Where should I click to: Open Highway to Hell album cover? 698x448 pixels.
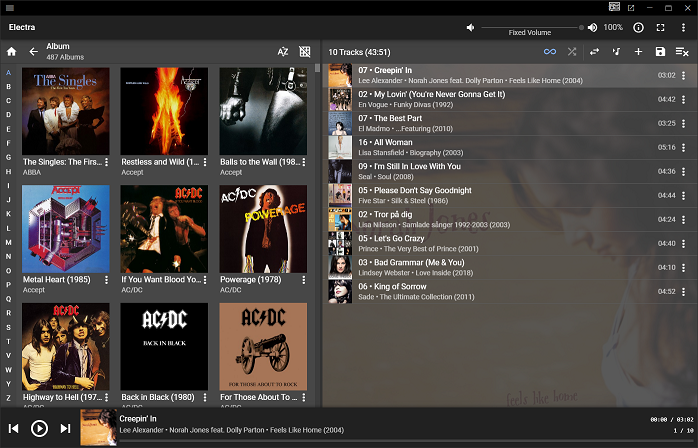[65, 346]
